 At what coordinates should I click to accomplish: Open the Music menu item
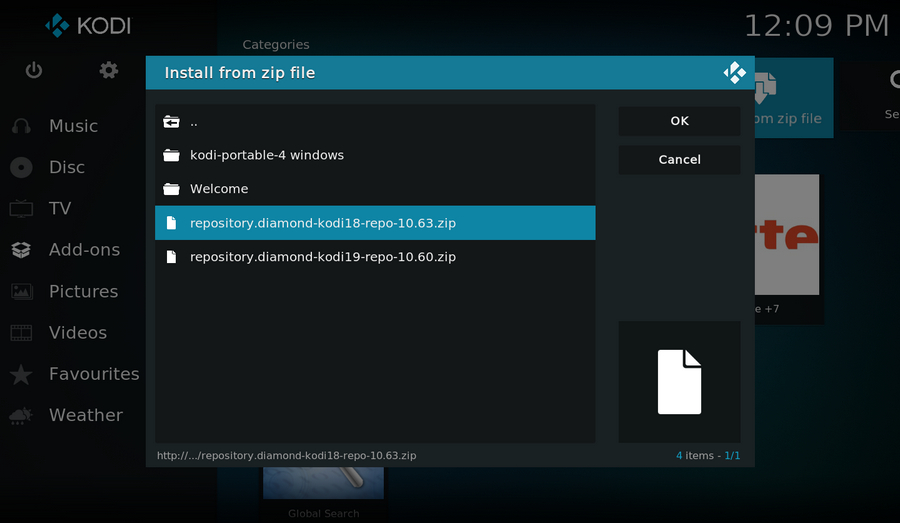[x=73, y=126]
